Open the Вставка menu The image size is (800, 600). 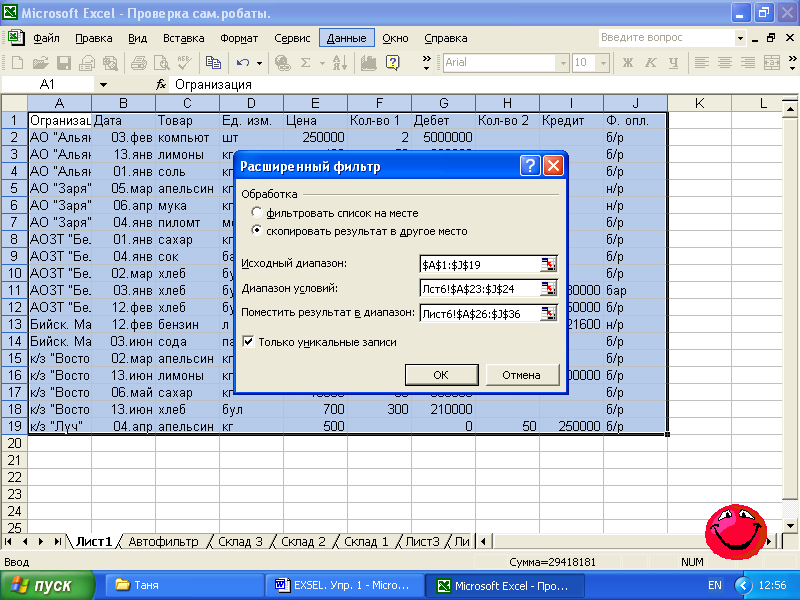tap(184, 38)
